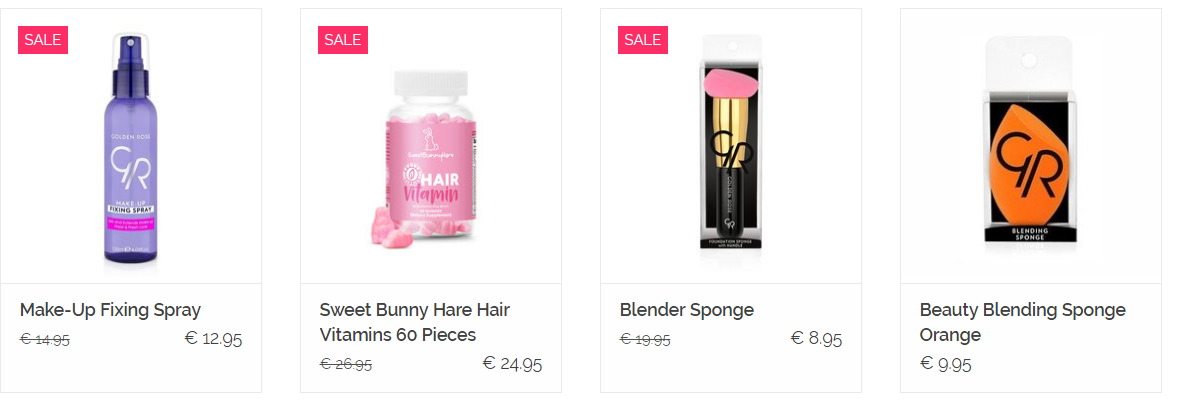Open the Blender Sponge product image
The height and width of the screenshot is (418, 1180).
pyautogui.click(x=731, y=147)
